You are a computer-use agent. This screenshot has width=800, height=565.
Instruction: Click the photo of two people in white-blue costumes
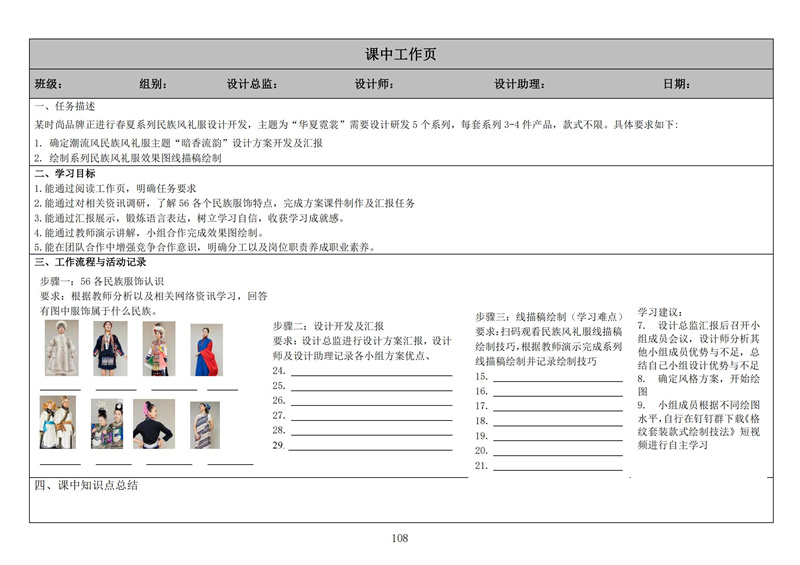[x=58, y=422]
